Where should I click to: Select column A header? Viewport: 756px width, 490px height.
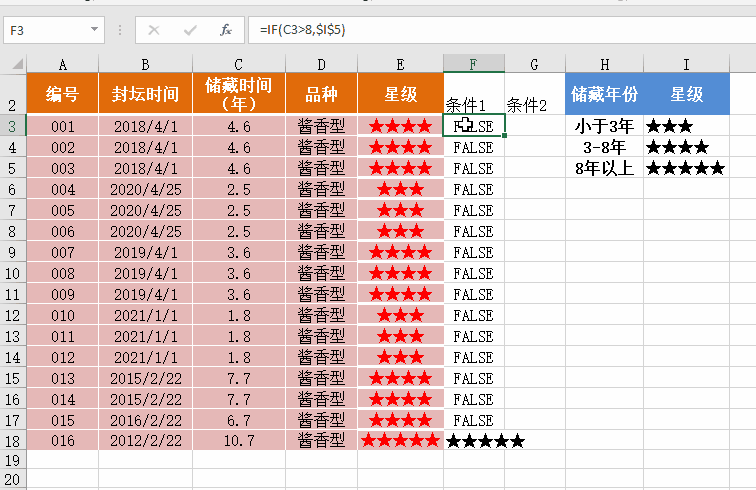point(63,64)
